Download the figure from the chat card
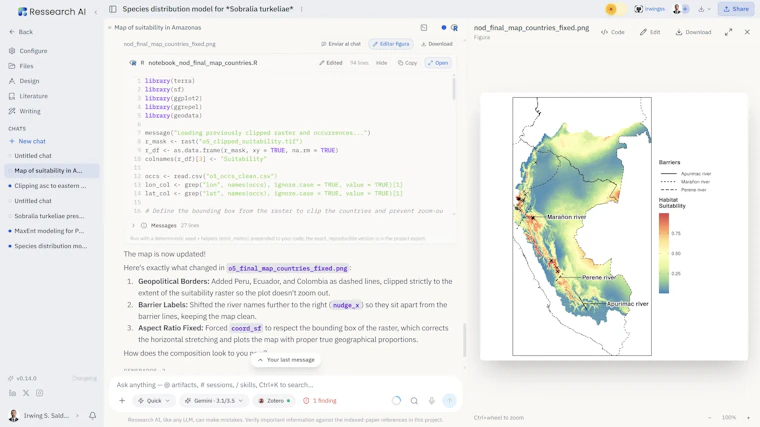Viewport: 760px width, 427px height. (x=437, y=44)
